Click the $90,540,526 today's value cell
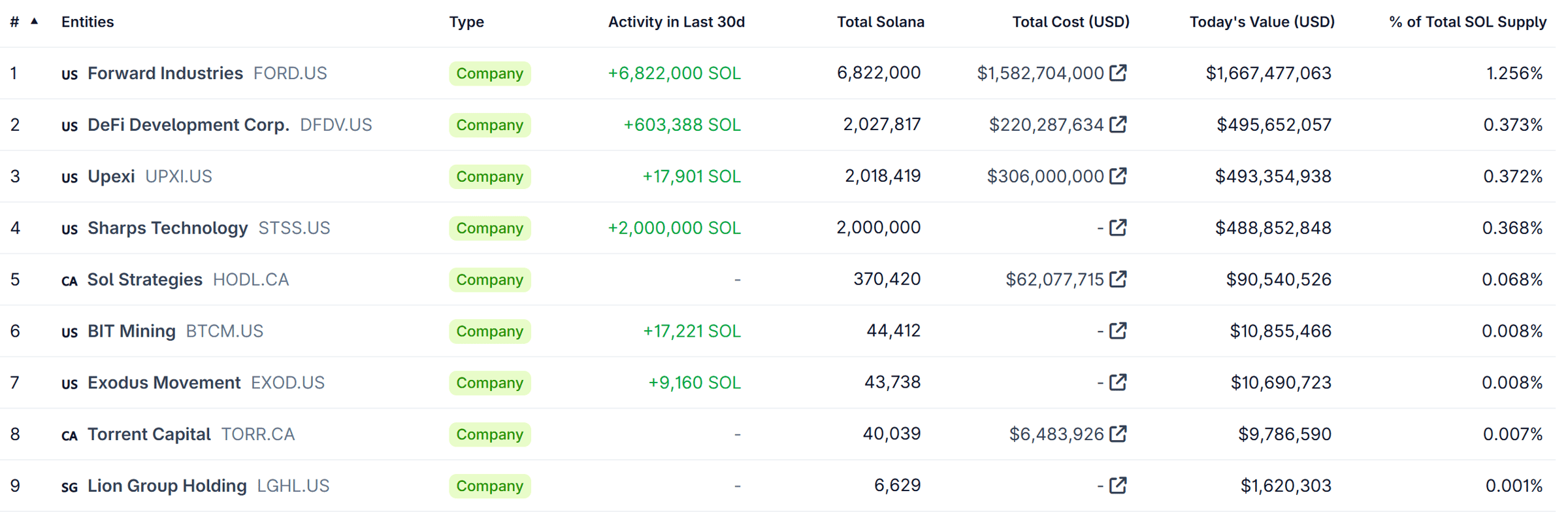1568x512 pixels. [x=1279, y=279]
